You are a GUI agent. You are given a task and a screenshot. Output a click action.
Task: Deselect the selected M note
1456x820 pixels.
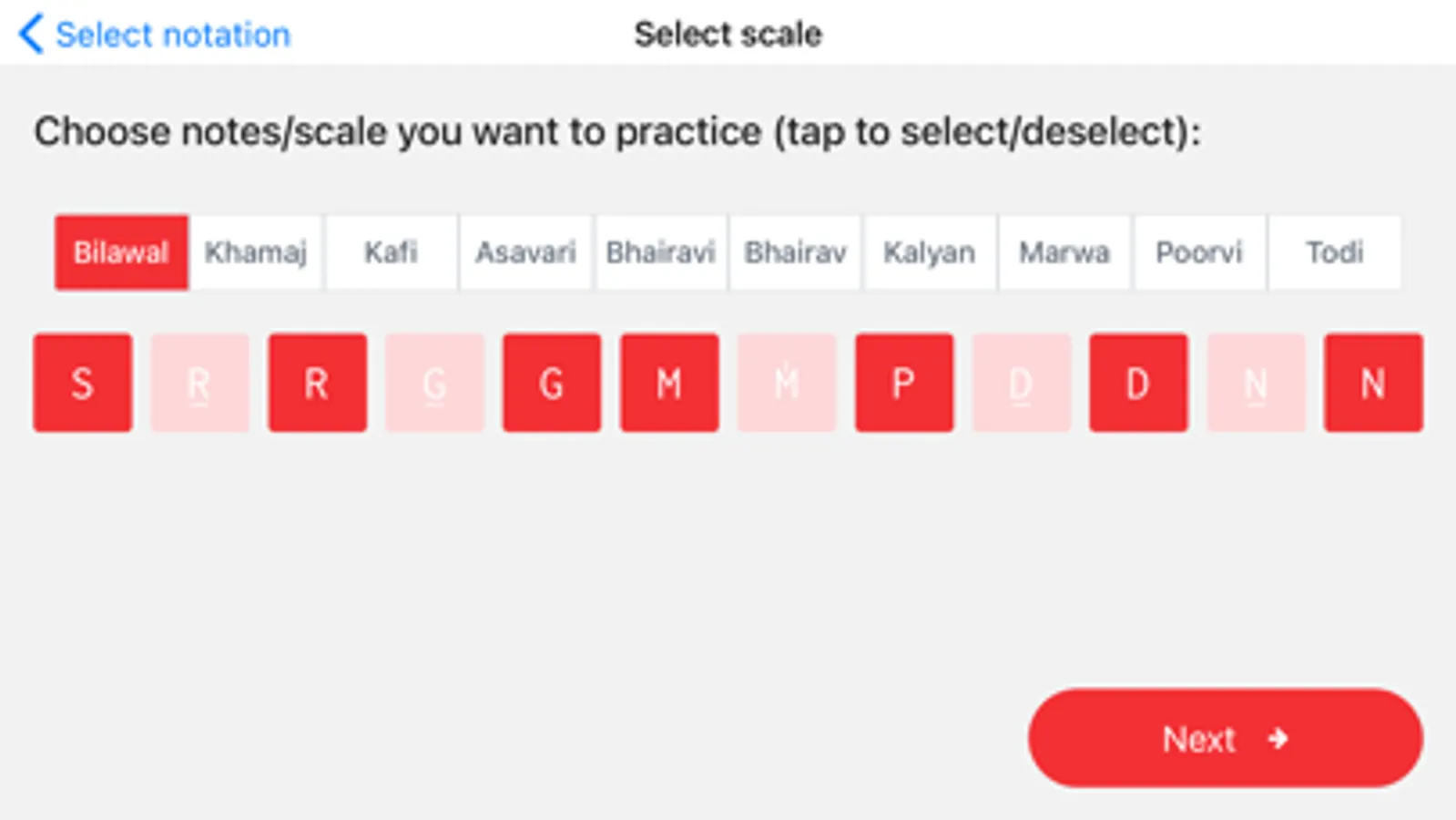tap(669, 383)
